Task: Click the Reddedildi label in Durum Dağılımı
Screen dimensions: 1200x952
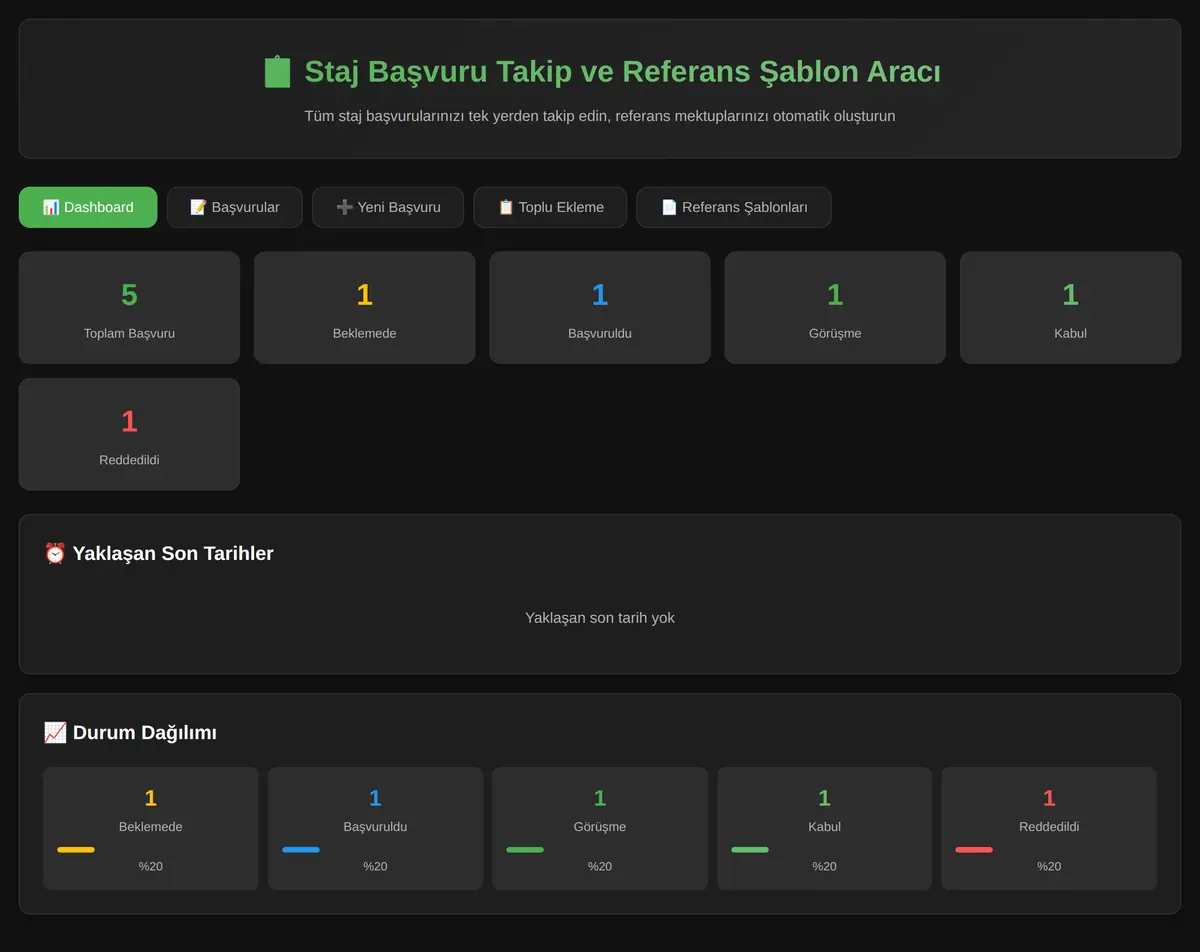Action: pos(1049,827)
